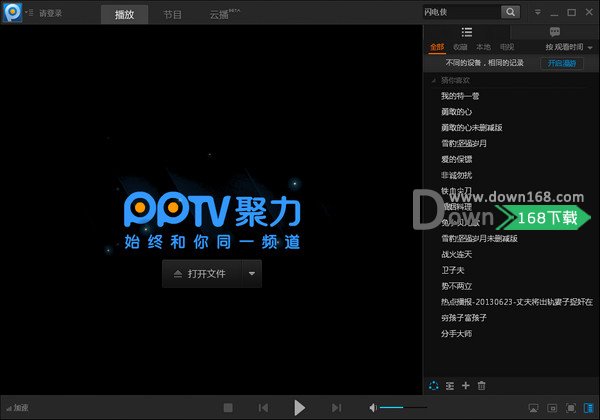Viewport: 600px width, 420px height.
Task: Play 雪豹坚强岁月未删减版 from the list
Action: [479, 238]
